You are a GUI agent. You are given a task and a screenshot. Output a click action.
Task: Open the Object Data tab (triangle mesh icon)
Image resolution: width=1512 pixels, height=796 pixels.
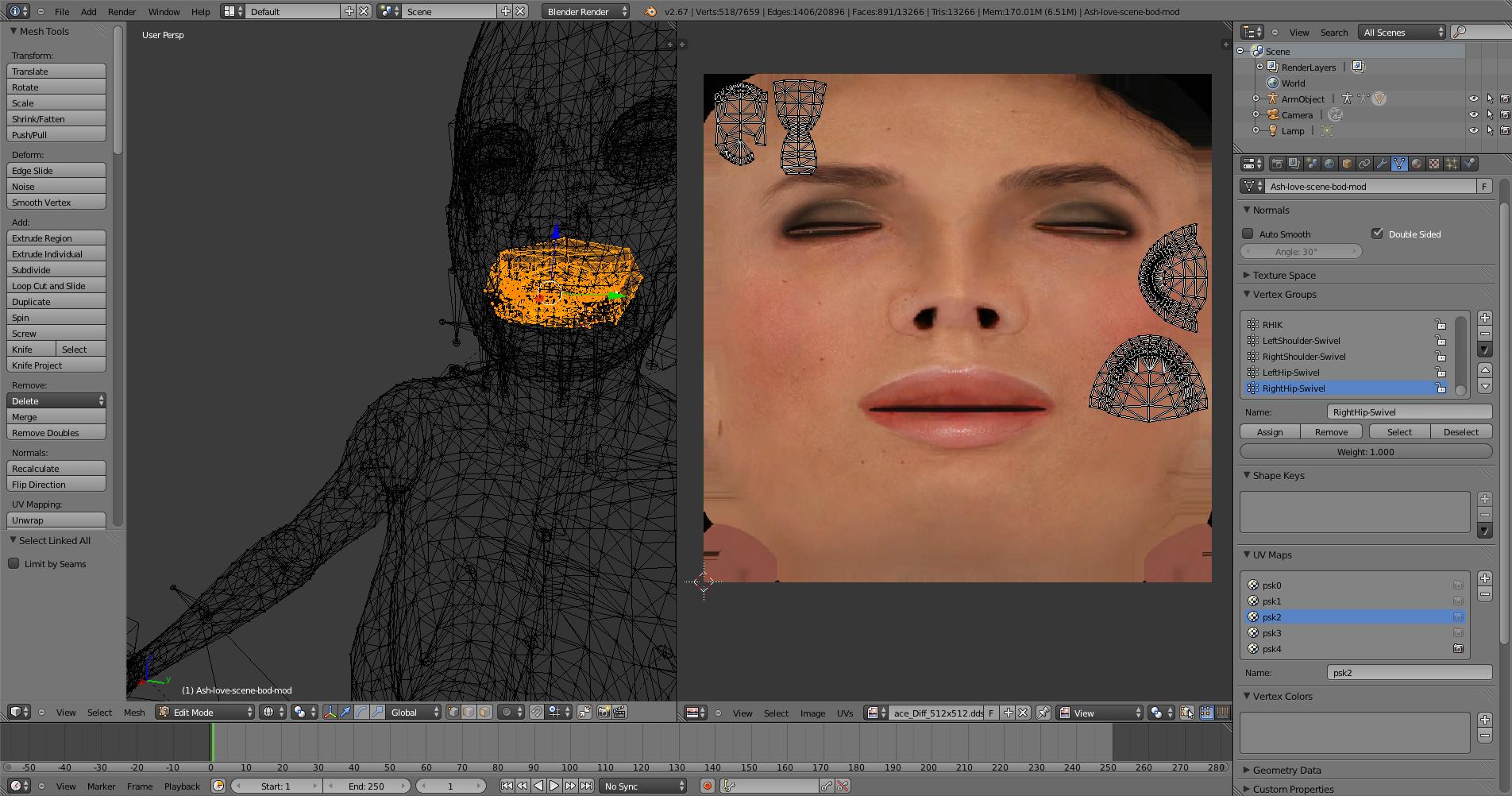click(1399, 164)
